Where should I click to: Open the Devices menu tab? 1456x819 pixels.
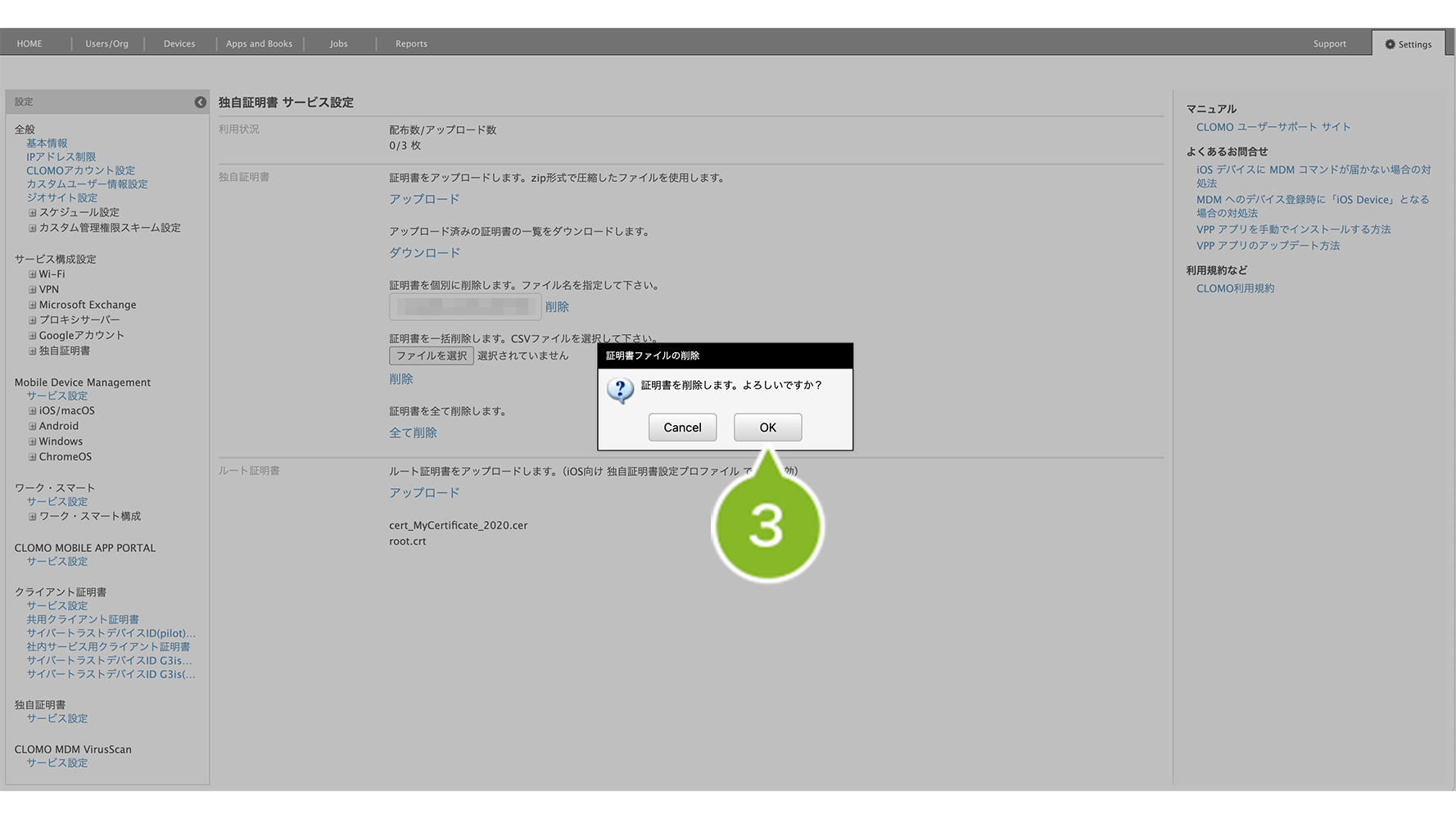tap(179, 44)
